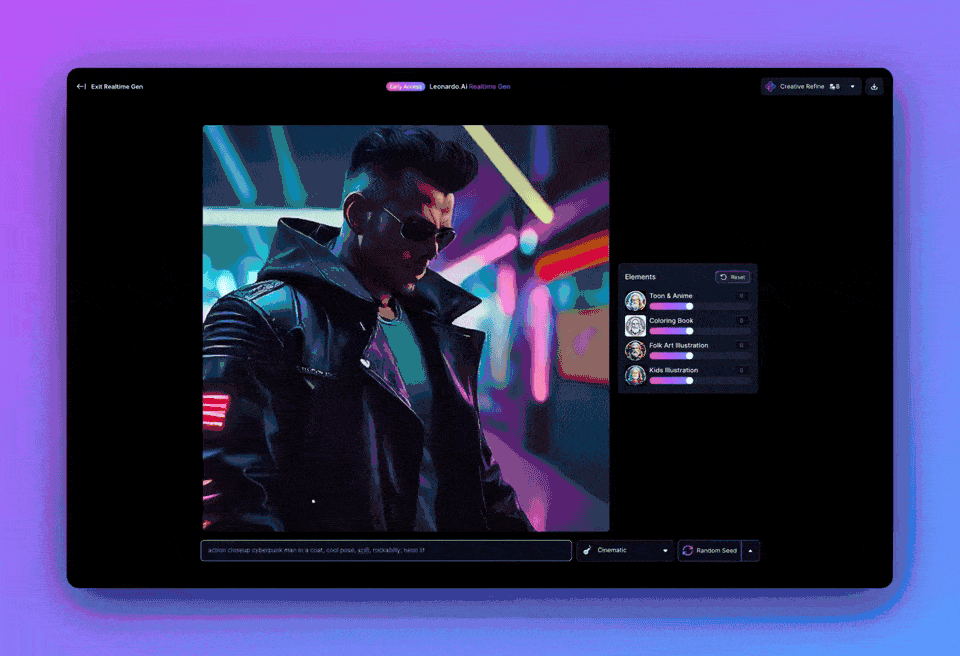Screen dimensions: 960x656
Task: Click the generated cyberpunk man image
Action: tap(406, 328)
